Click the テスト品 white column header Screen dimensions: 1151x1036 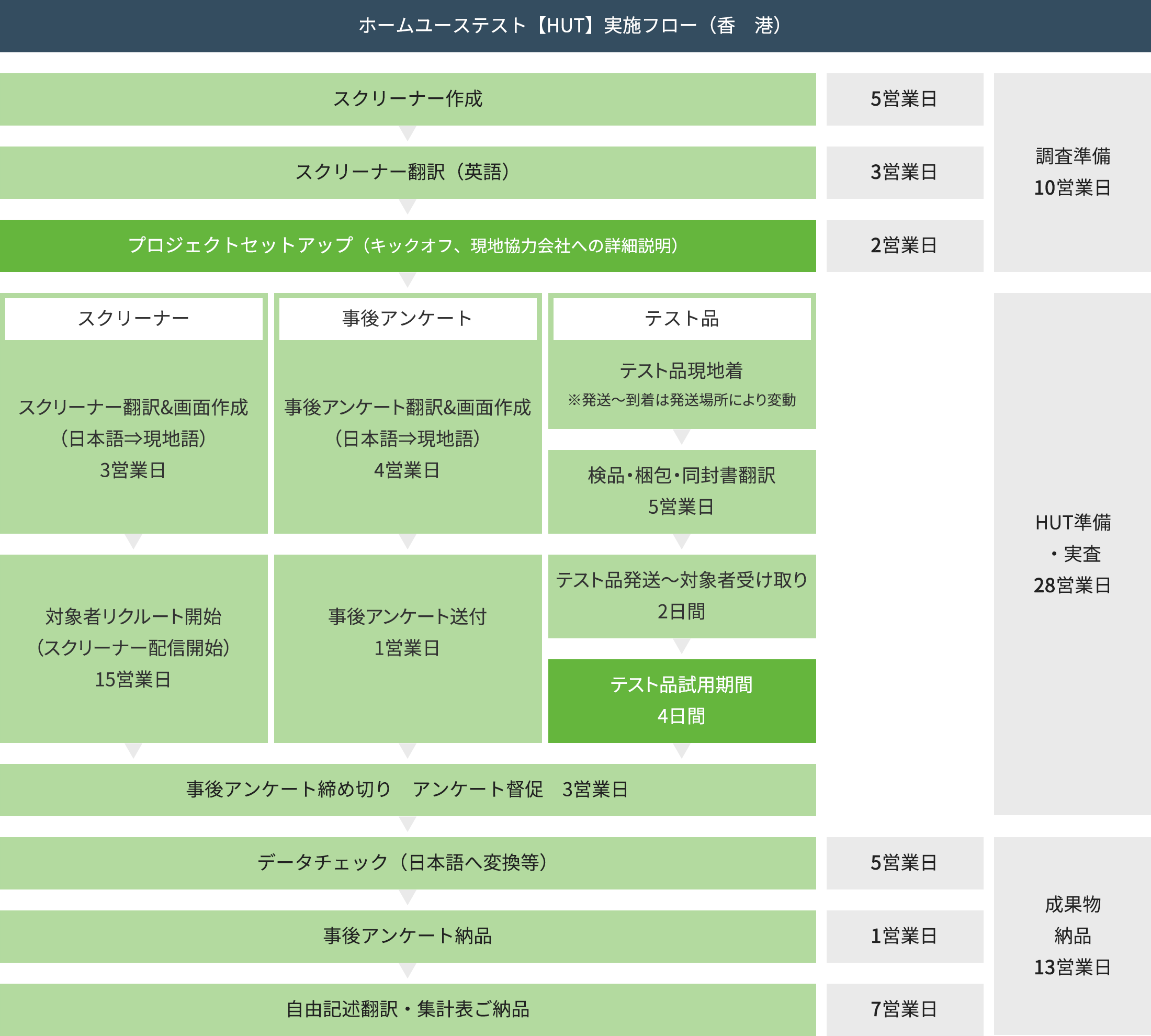pos(681,319)
